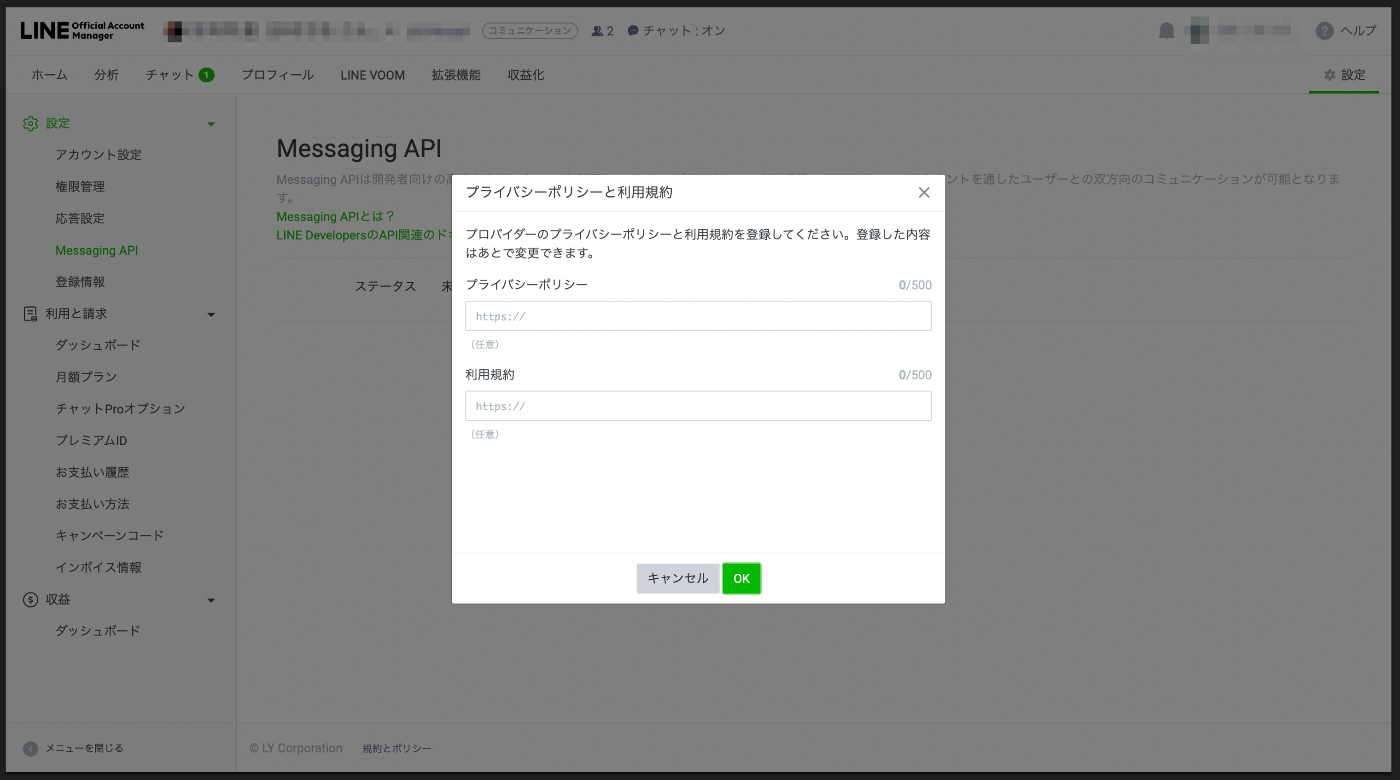The height and width of the screenshot is (780, 1400).
Task: Select チャットProオプション in sidebar
Action: [120, 409]
